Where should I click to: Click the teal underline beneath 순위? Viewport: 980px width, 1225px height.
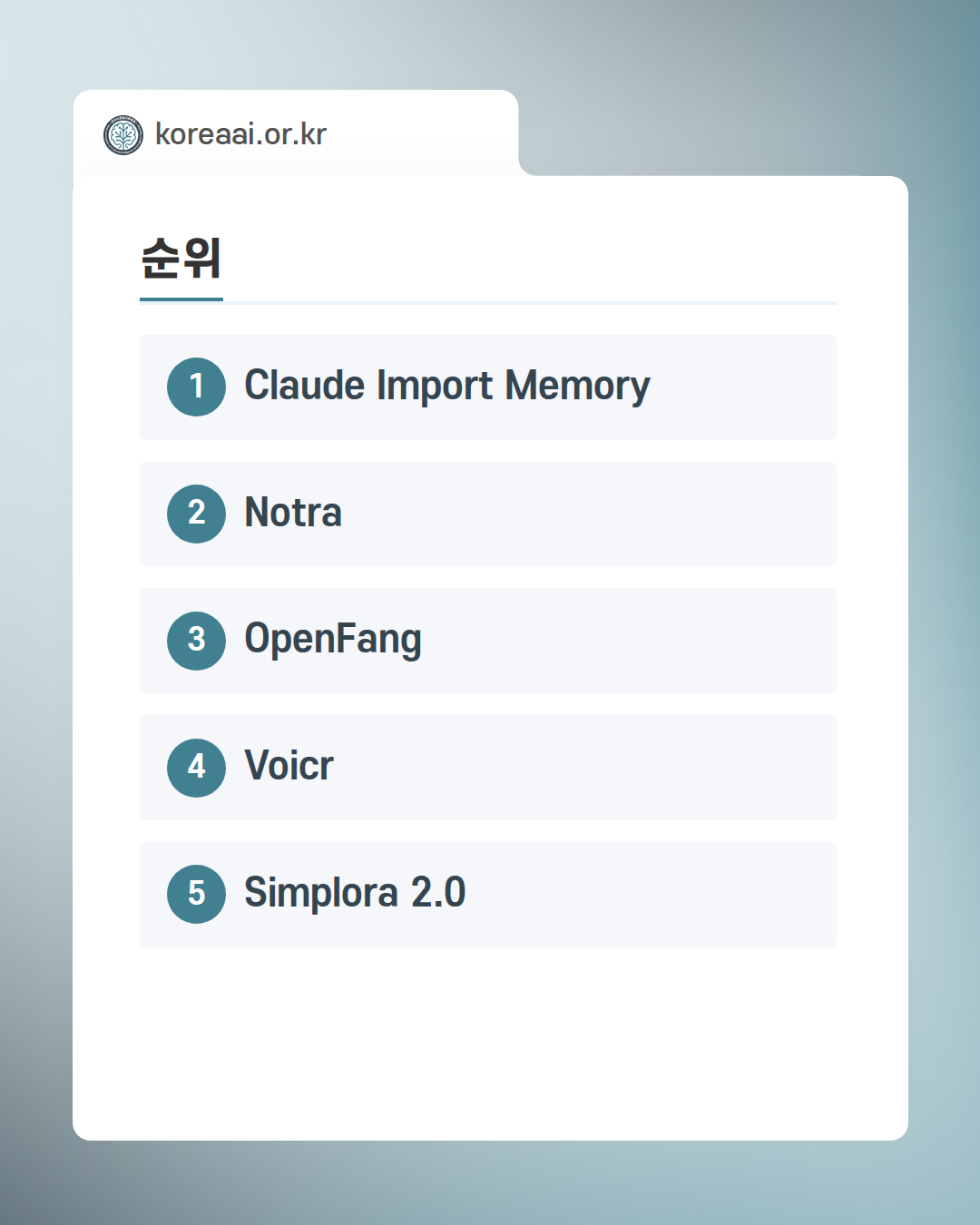coord(181,299)
